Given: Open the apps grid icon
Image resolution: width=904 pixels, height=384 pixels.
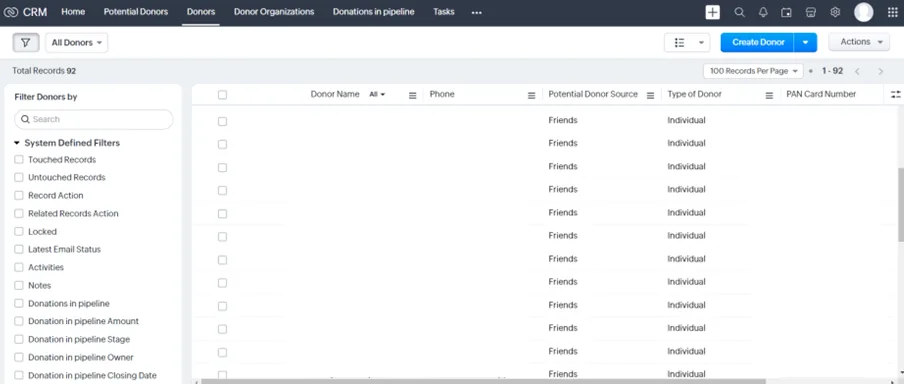Looking at the screenshot, I should pyautogui.click(x=892, y=12).
